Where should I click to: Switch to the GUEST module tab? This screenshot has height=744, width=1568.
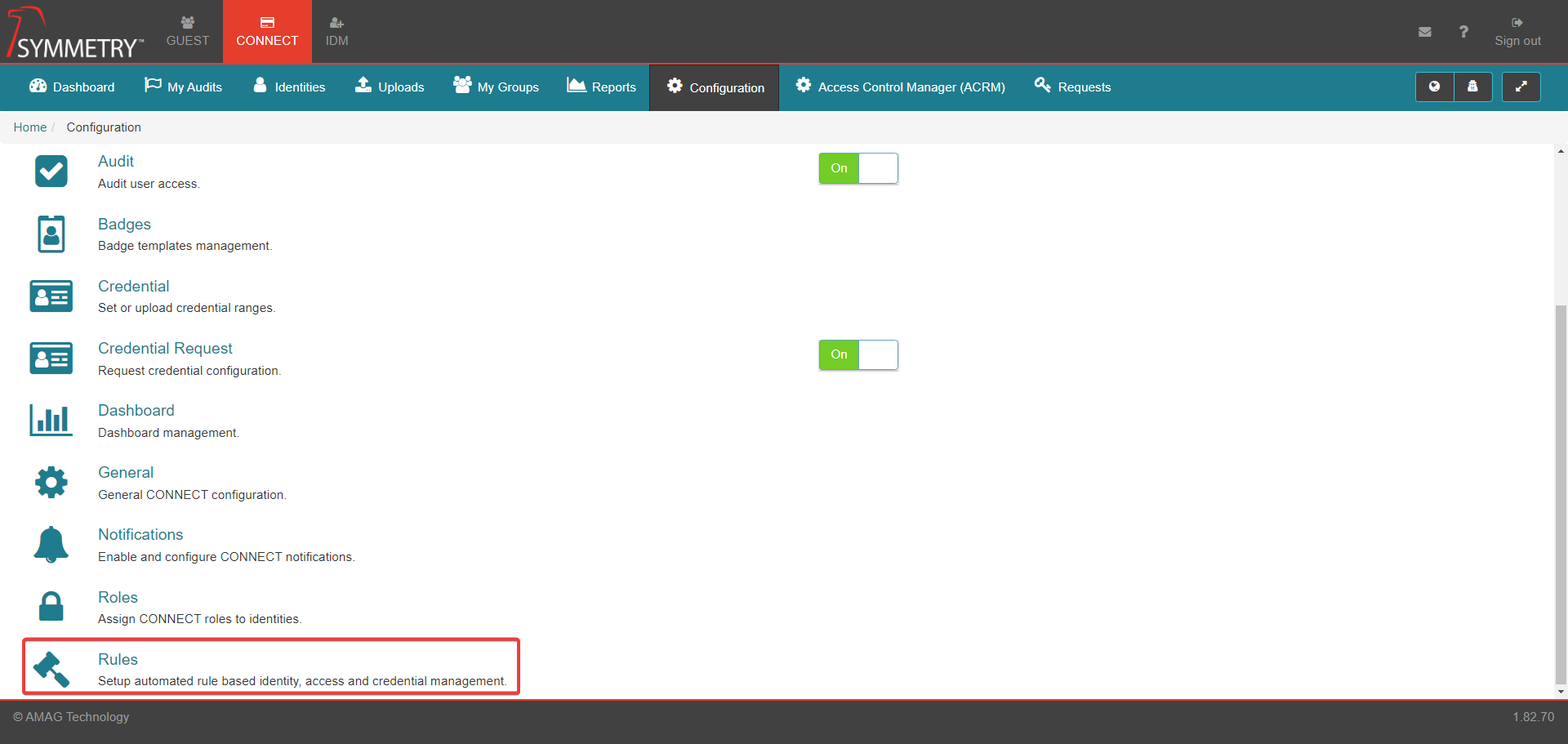click(188, 32)
